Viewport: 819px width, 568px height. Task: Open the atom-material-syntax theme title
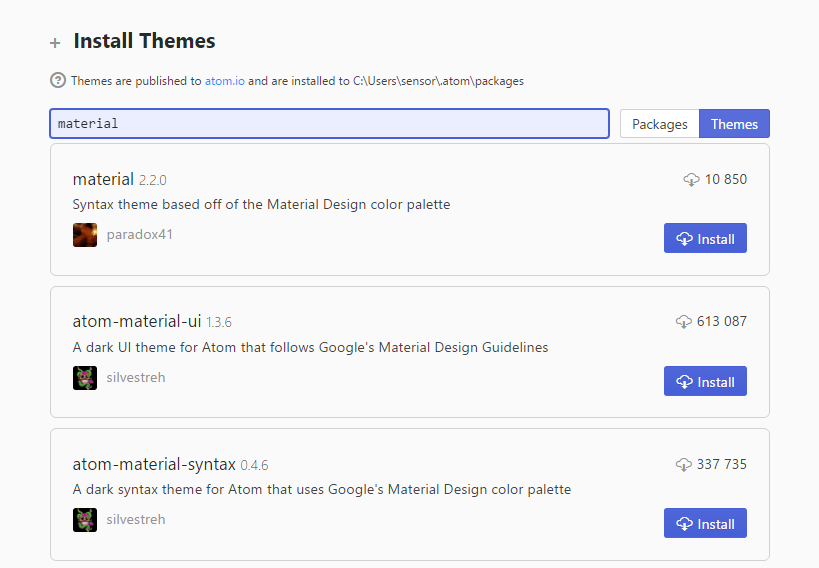(154, 464)
